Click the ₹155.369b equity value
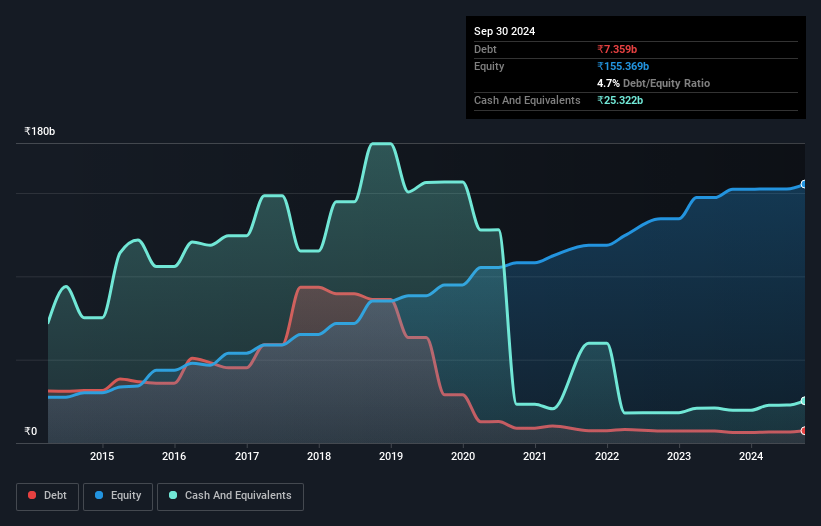 click(x=623, y=66)
